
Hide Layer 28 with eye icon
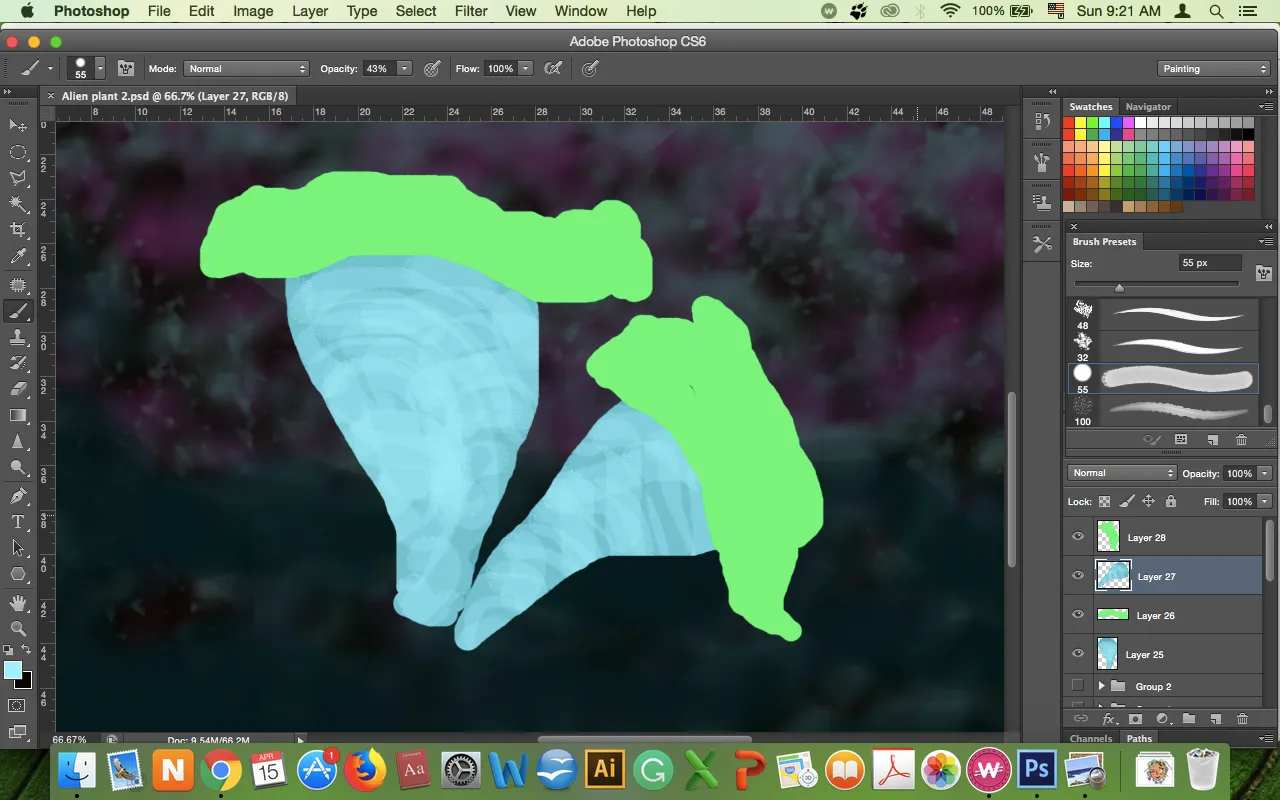click(x=1078, y=537)
